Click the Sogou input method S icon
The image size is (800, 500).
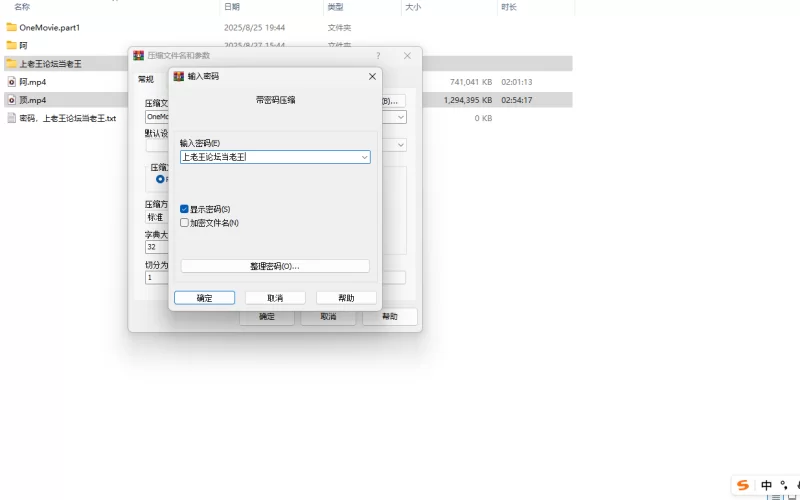pyautogui.click(x=743, y=485)
